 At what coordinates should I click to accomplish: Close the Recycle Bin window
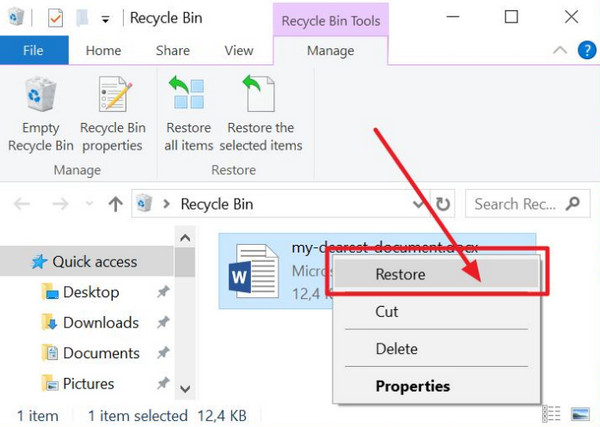pos(571,17)
